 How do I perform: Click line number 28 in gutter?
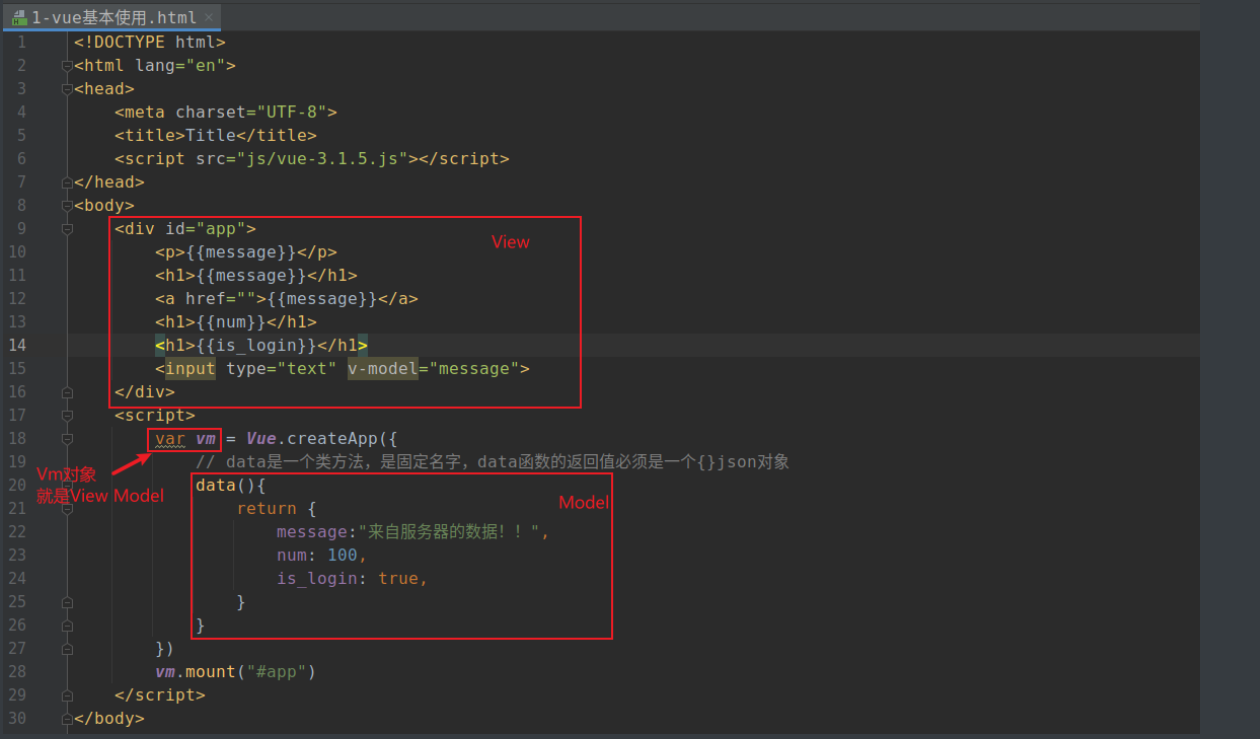pos(17,671)
